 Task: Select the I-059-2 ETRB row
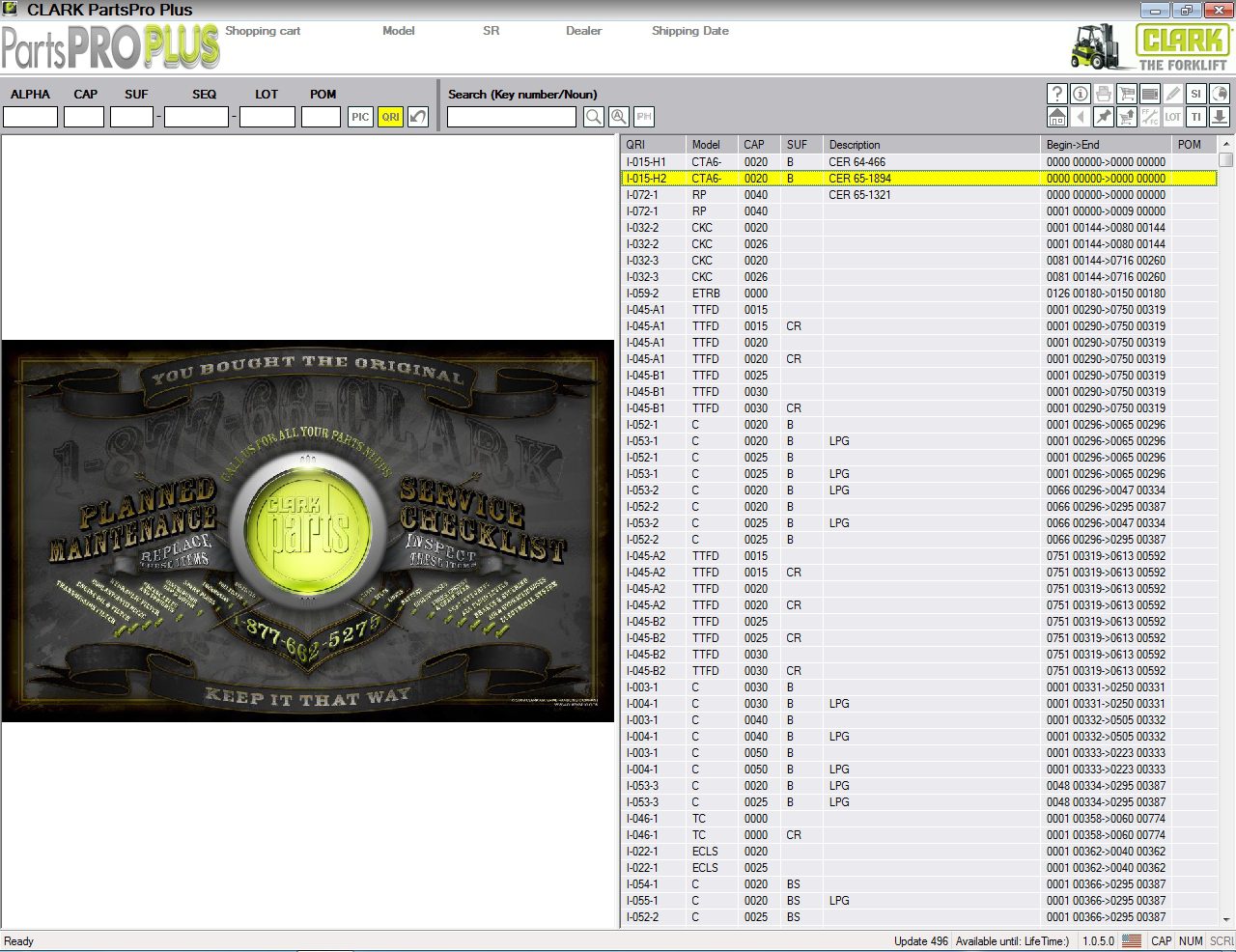tap(918, 294)
